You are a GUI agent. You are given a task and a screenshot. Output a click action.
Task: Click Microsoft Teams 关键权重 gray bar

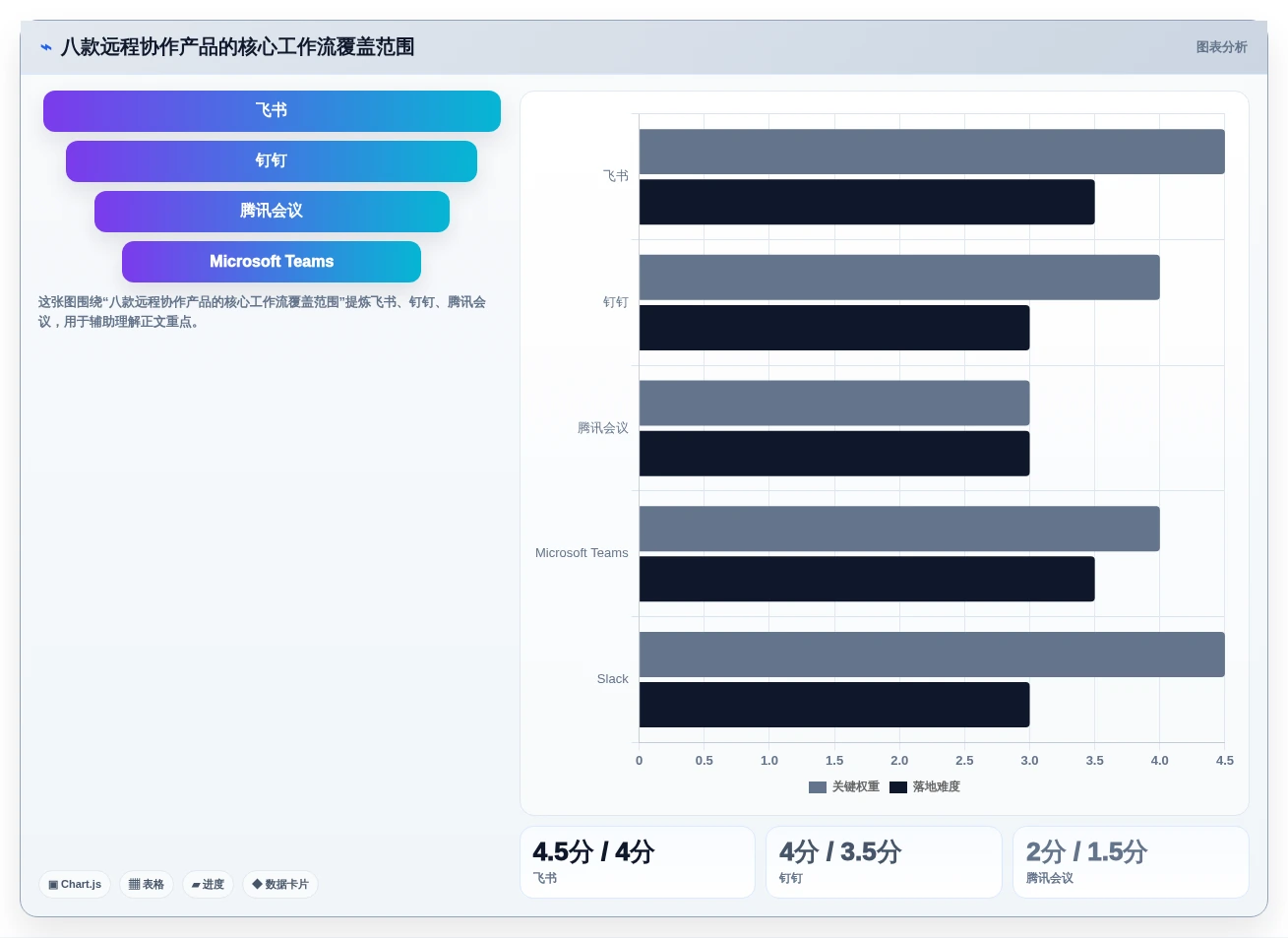click(899, 529)
